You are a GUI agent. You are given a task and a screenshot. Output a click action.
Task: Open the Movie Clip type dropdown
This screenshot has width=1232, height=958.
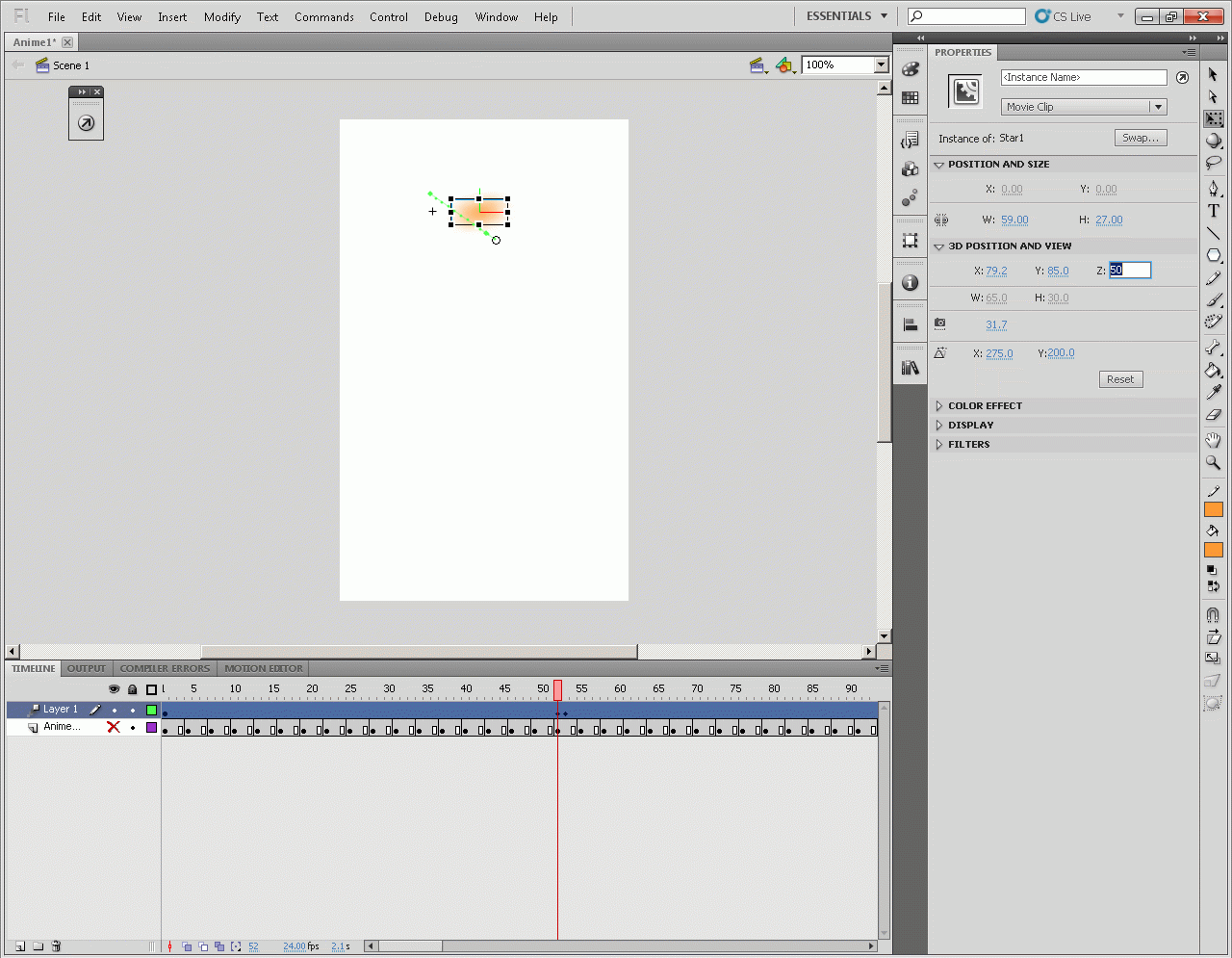(x=1084, y=107)
